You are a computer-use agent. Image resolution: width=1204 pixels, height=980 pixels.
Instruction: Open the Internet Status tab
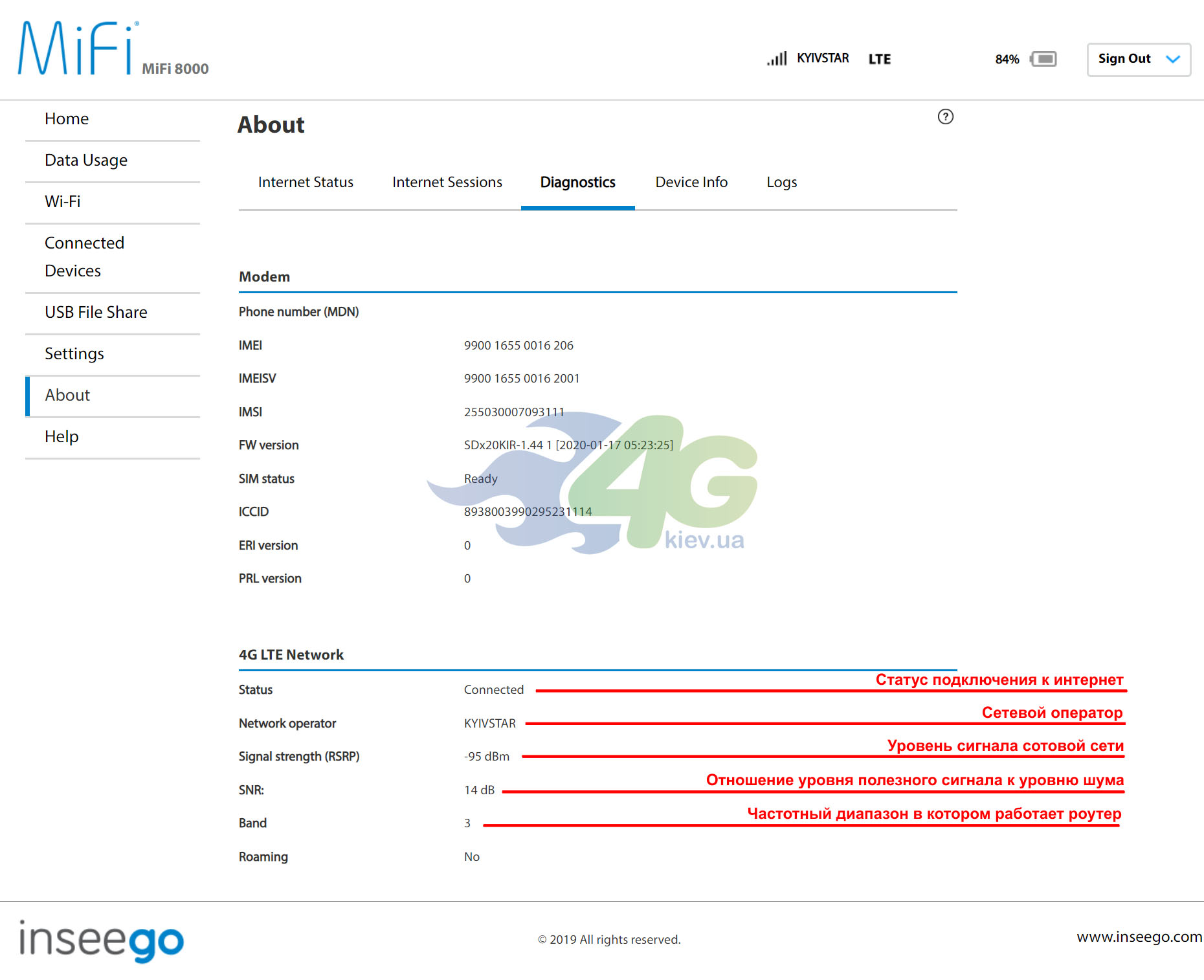[x=306, y=183]
